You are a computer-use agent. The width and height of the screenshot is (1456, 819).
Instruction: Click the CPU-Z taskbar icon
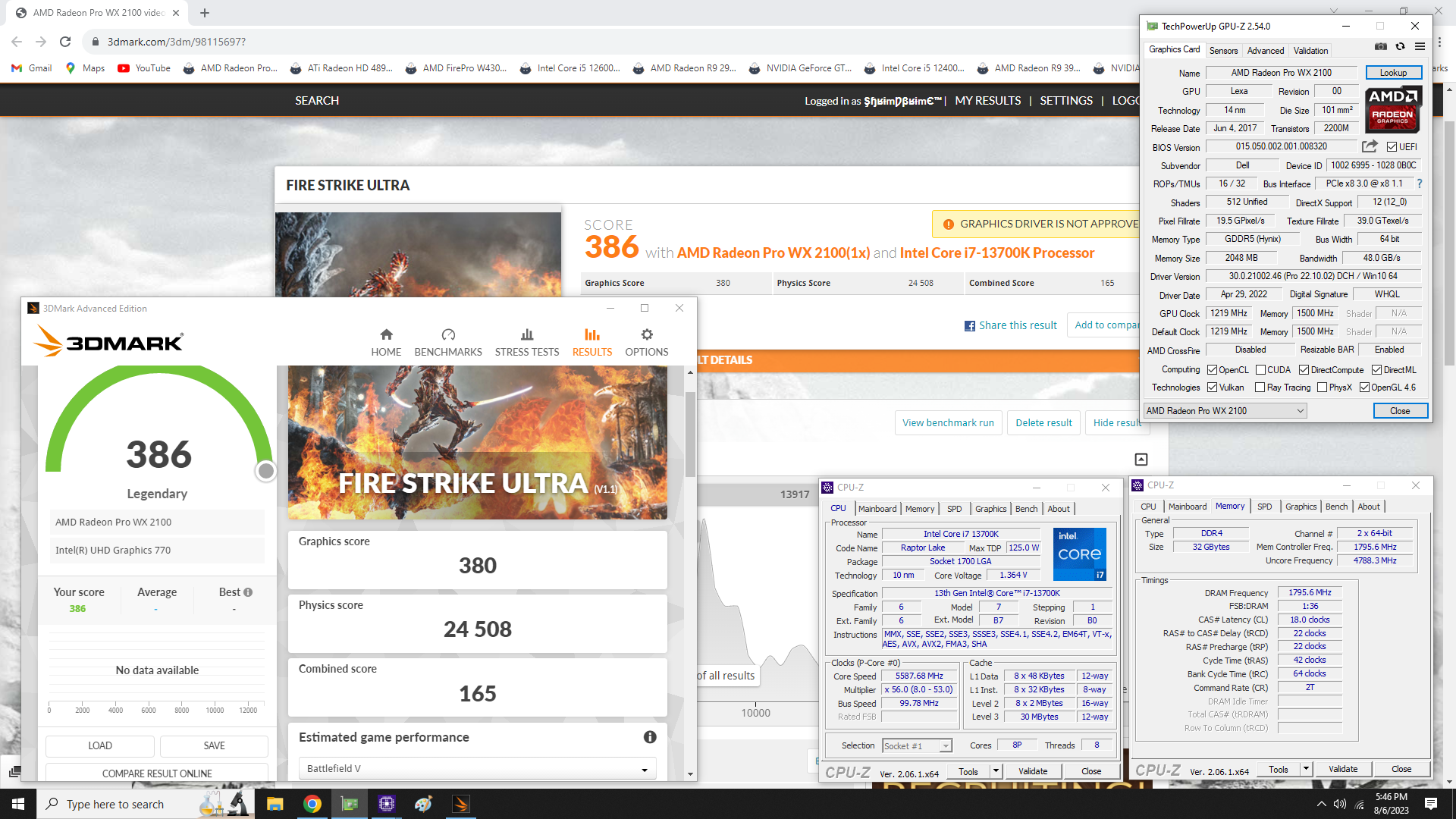pos(386,804)
